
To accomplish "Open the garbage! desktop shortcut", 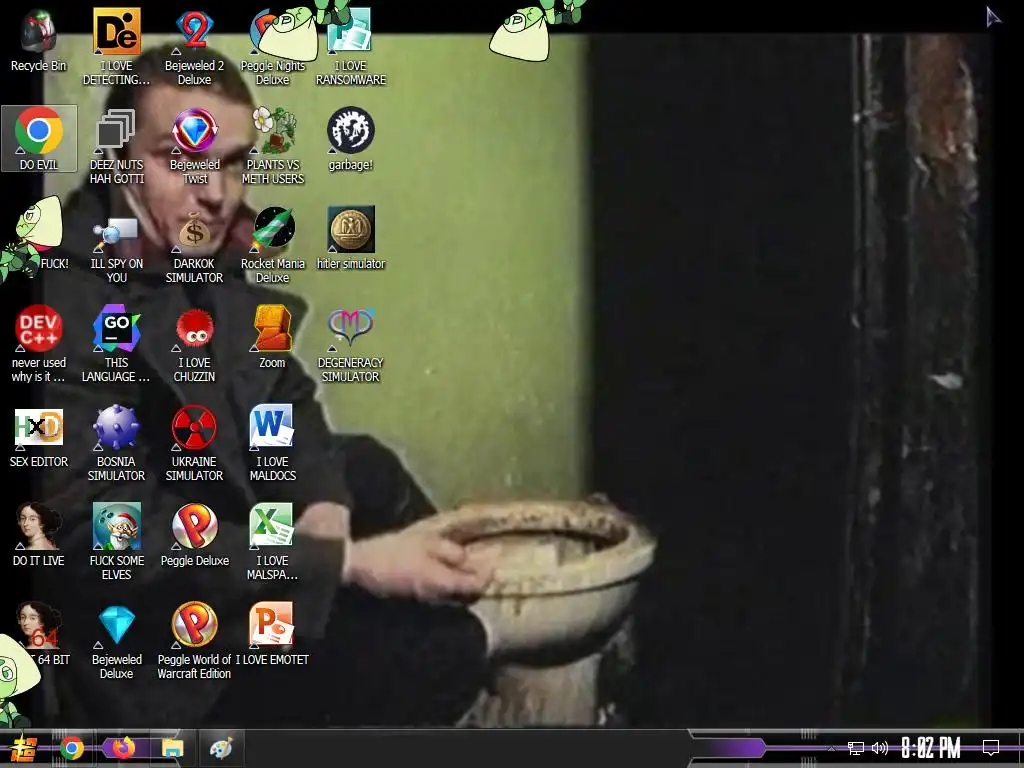I will 351,139.
